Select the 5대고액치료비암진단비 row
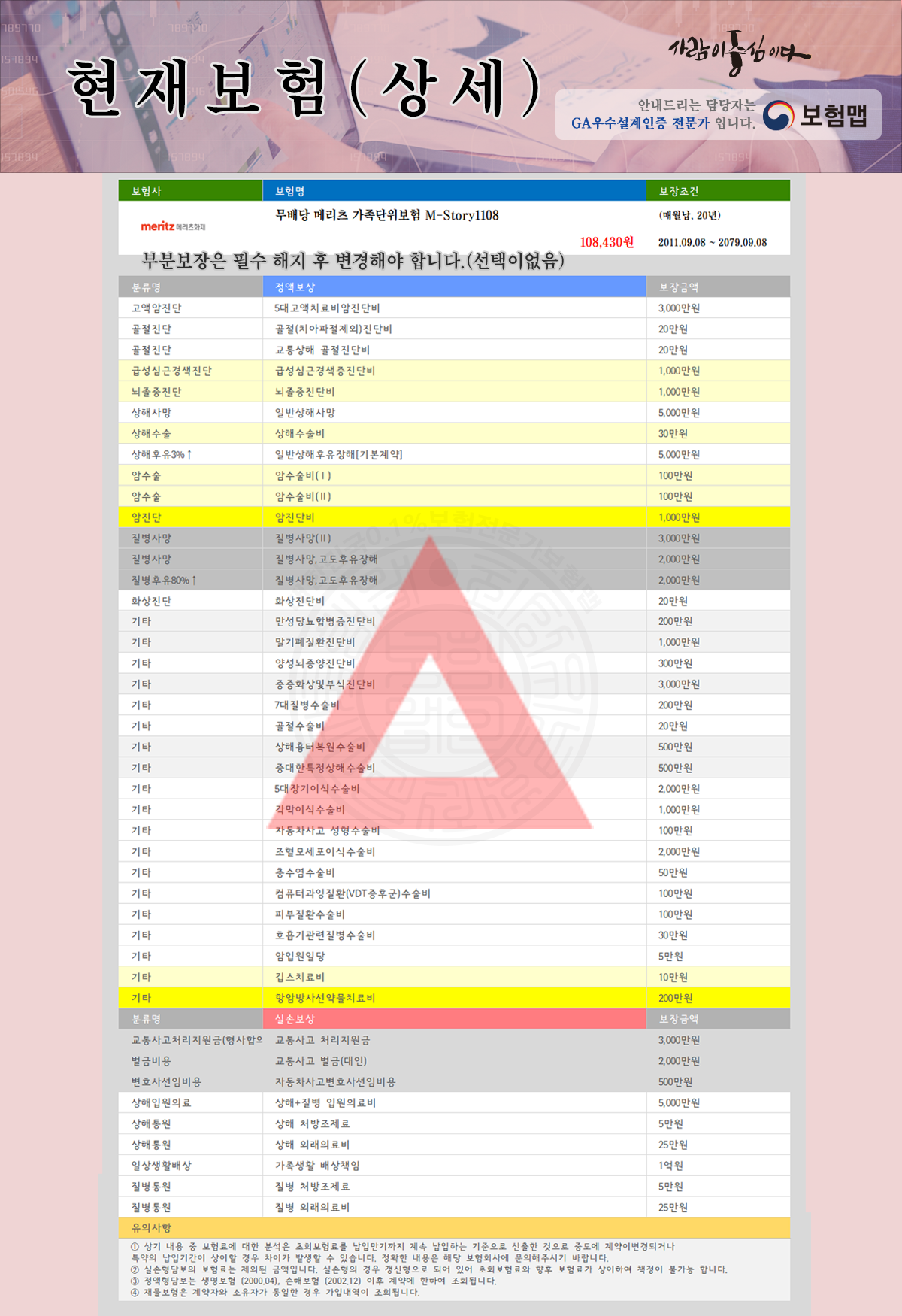 click(x=454, y=308)
